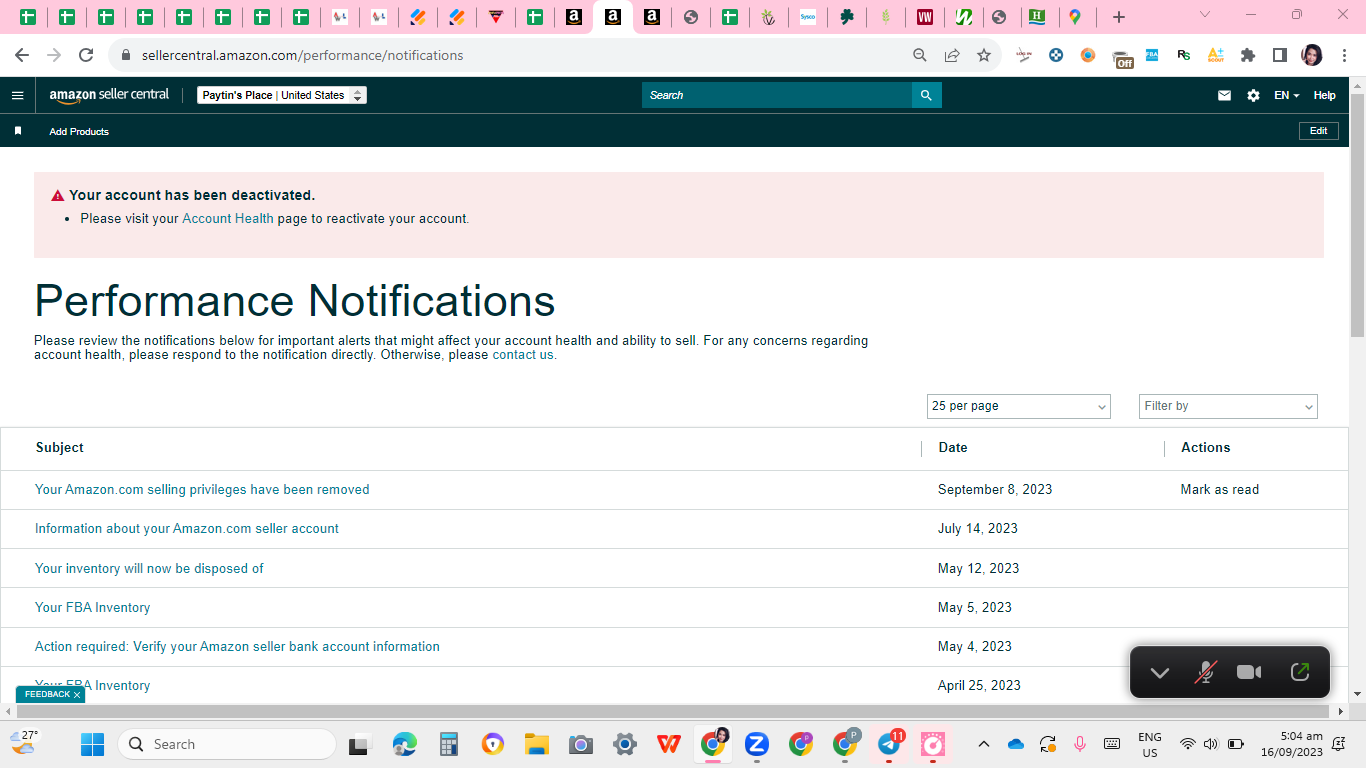Close the Feedback tab
This screenshot has height=768, width=1366.
(77, 695)
